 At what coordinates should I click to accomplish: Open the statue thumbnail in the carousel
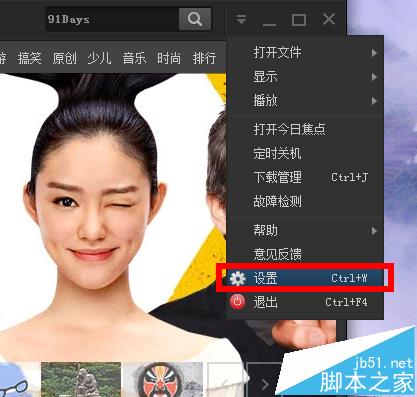pyautogui.click(x=81, y=379)
